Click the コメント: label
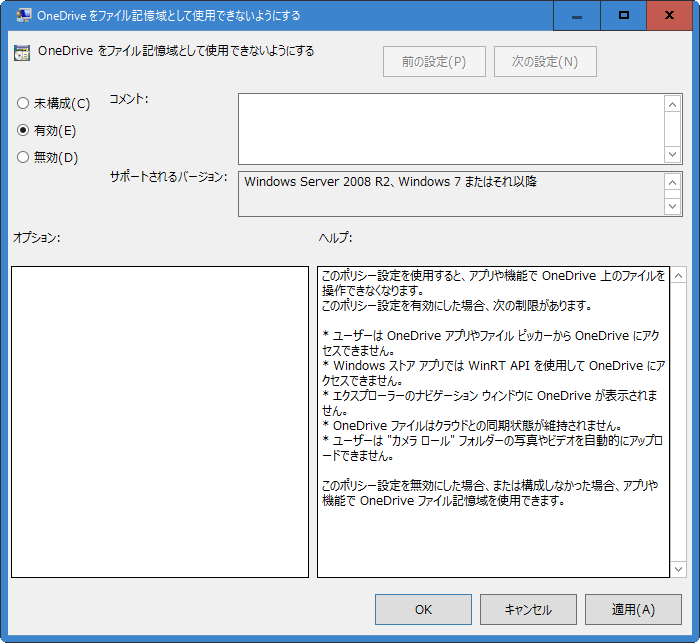 129,99
